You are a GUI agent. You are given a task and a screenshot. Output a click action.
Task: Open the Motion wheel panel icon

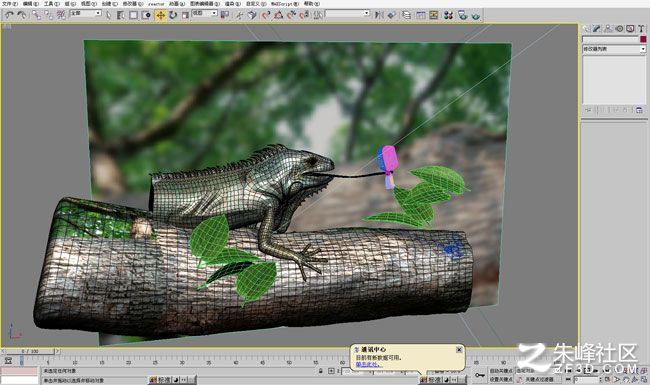click(x=619, y=29)
